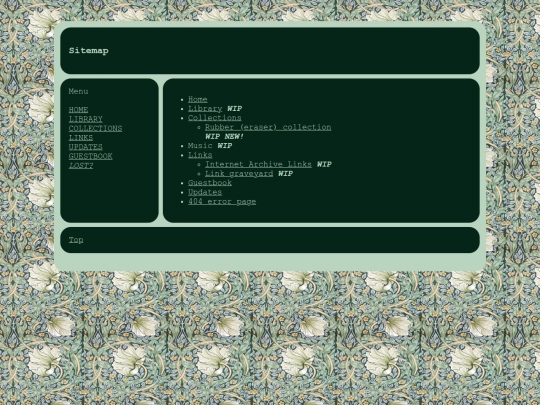Open Collections link in the sitemap list

pos(215,118)
